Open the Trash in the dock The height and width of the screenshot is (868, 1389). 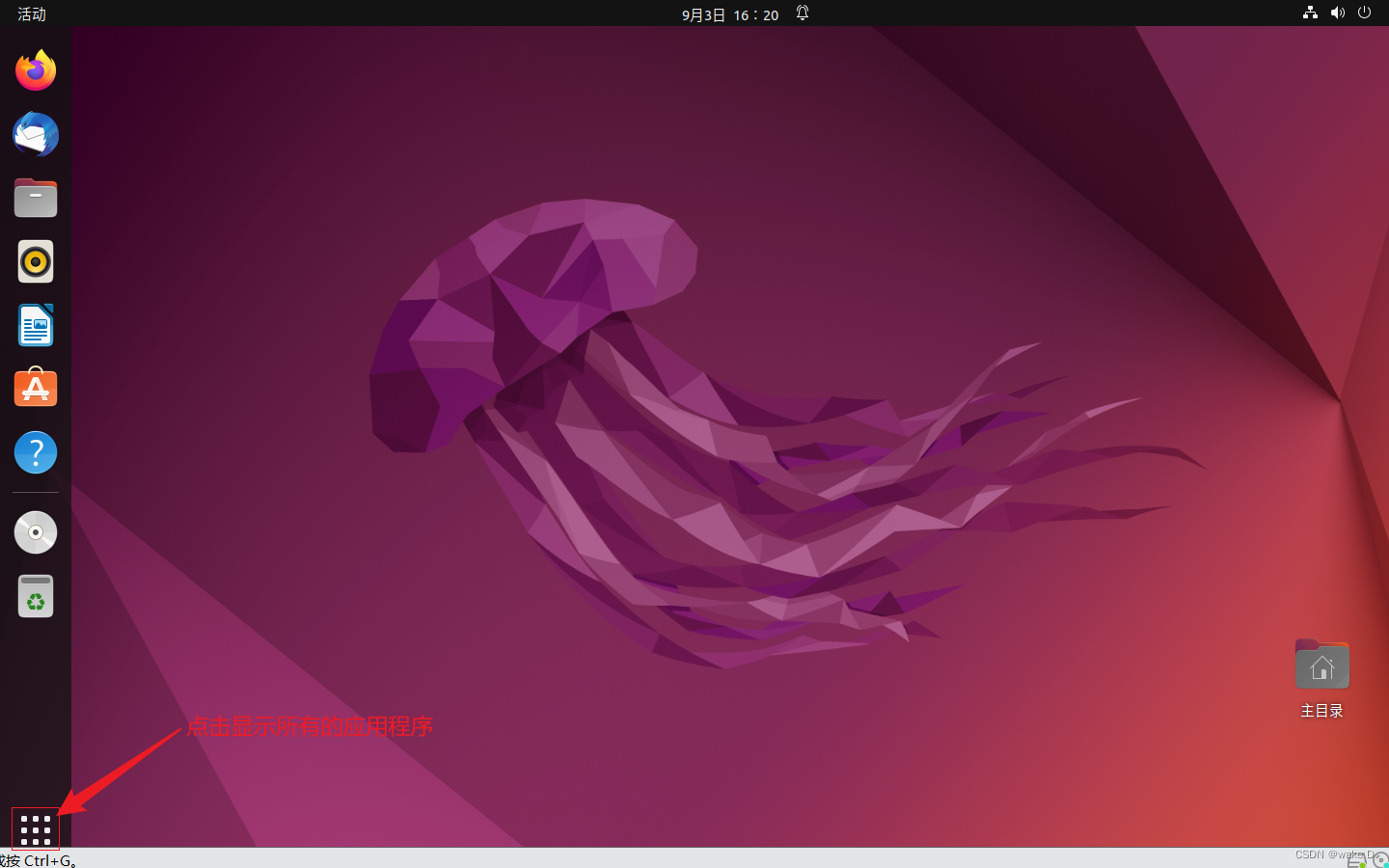(36, 596)
